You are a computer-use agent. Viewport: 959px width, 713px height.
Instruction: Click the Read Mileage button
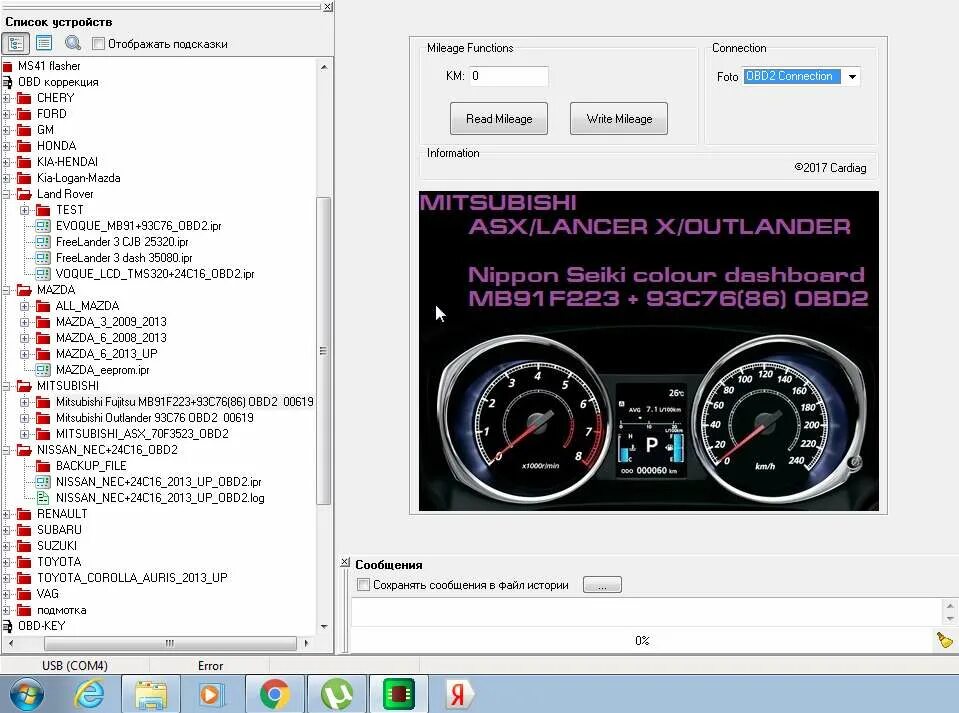pos(498,119)
